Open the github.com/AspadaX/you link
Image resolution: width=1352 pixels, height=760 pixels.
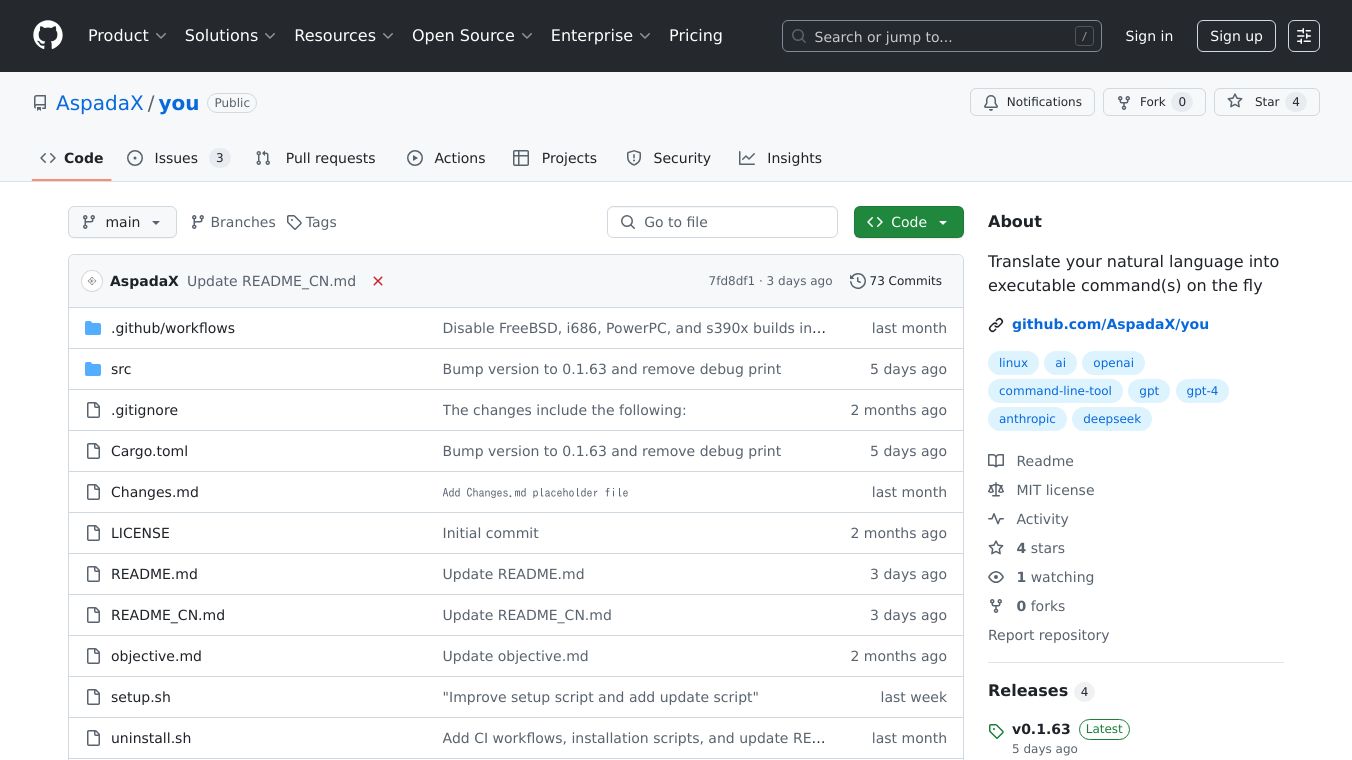(1110, 324)
